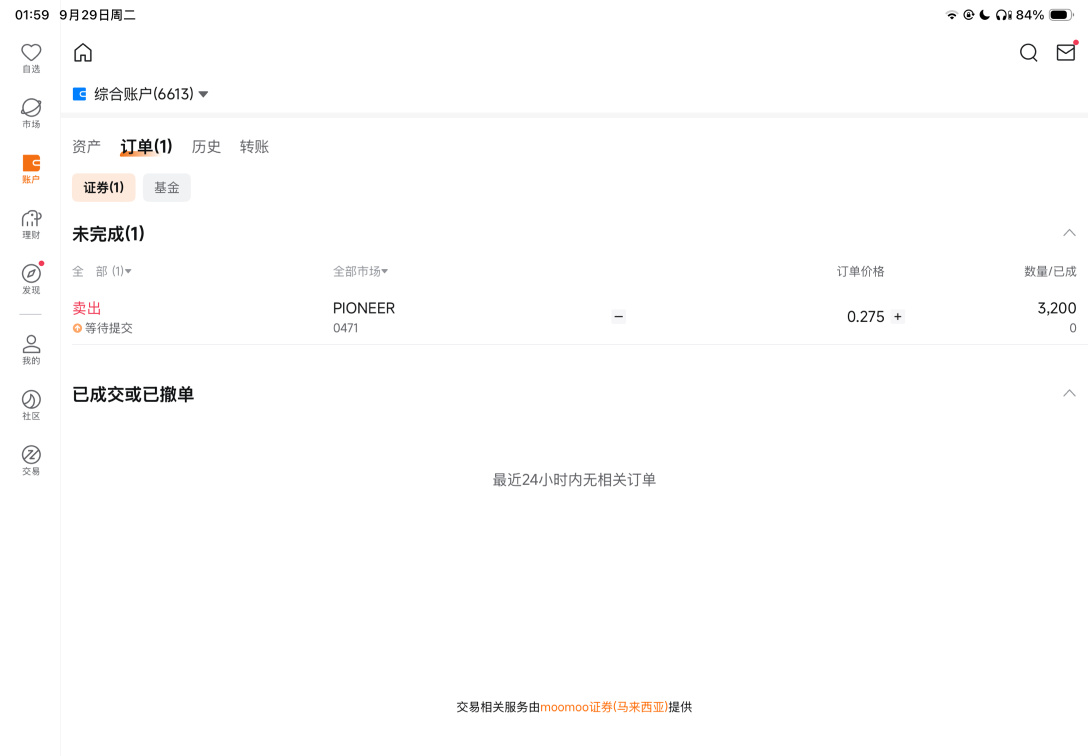Tap the order quantity 3,200
Viewport: 1088px width, 756px height.
1057,308
